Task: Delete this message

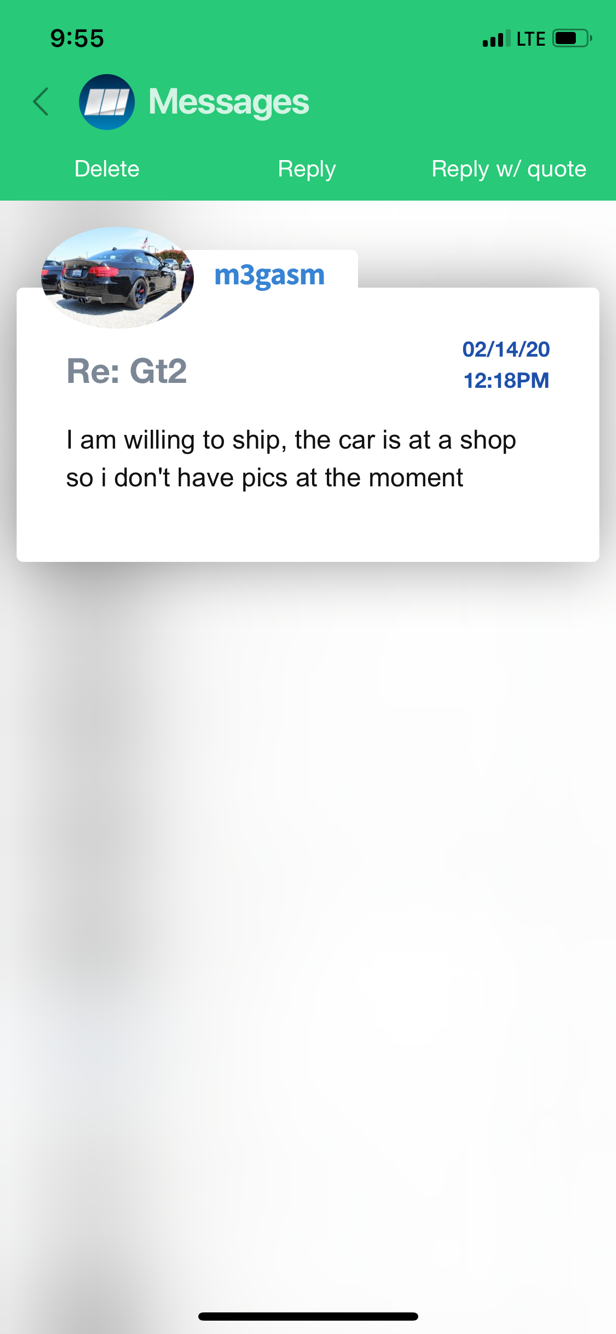Action: coord(107,169)
